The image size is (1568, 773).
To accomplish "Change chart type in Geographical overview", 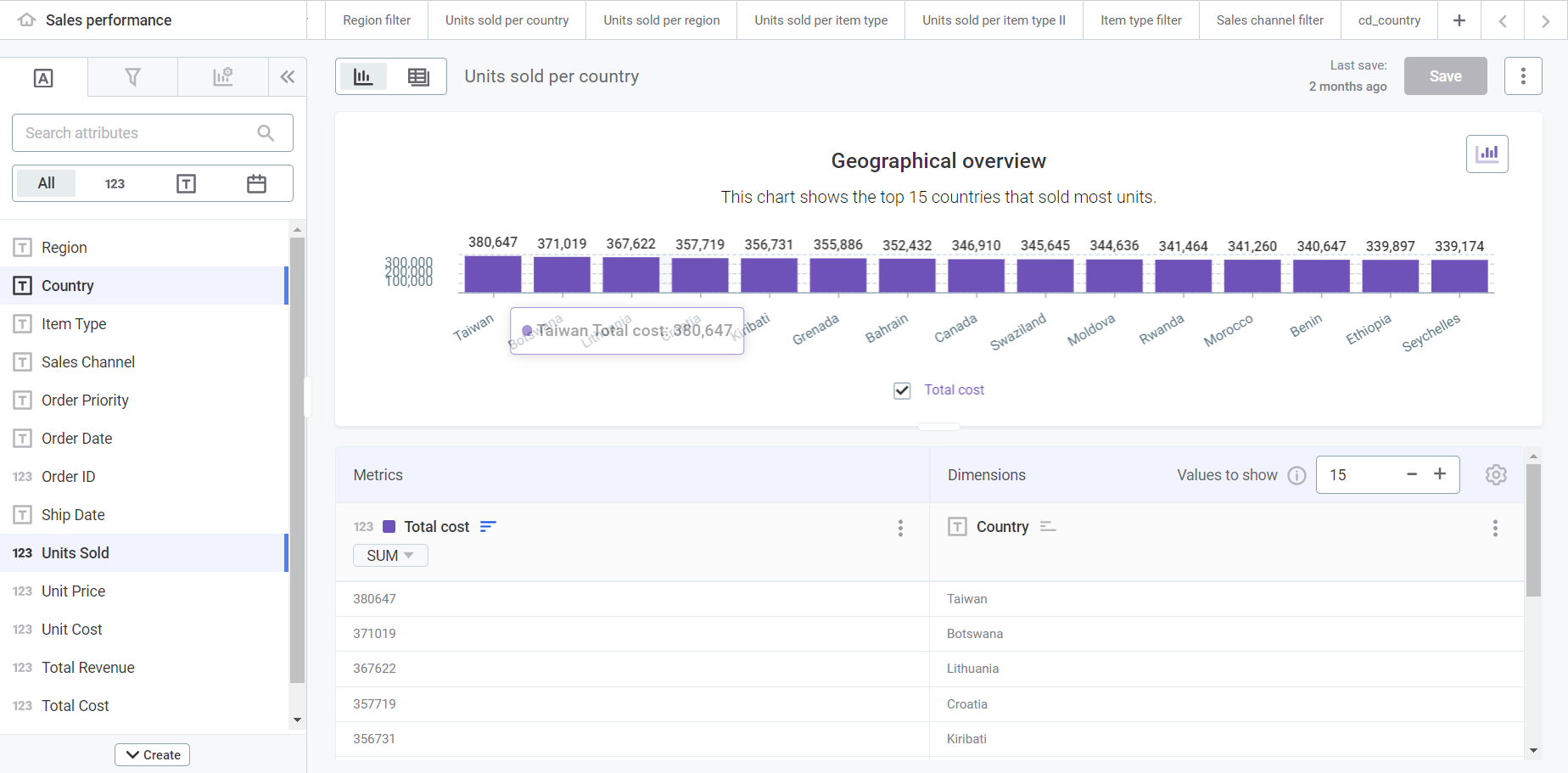I will [1487, 154].
